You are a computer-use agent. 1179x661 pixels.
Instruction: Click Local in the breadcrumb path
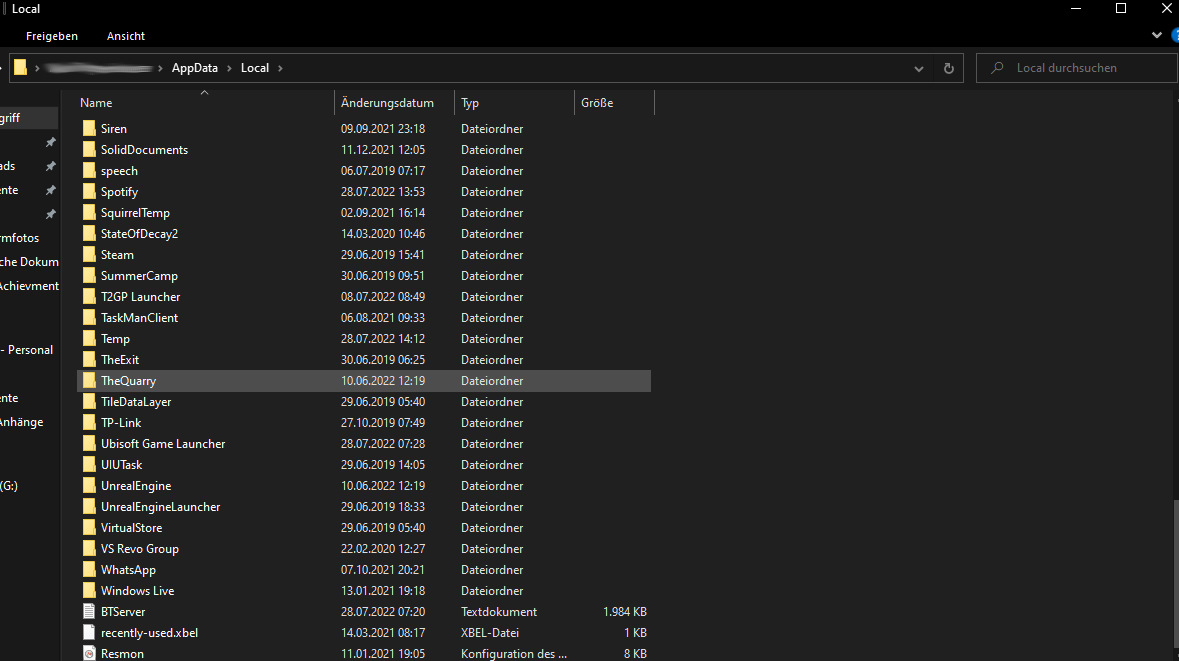coord(255,68)
